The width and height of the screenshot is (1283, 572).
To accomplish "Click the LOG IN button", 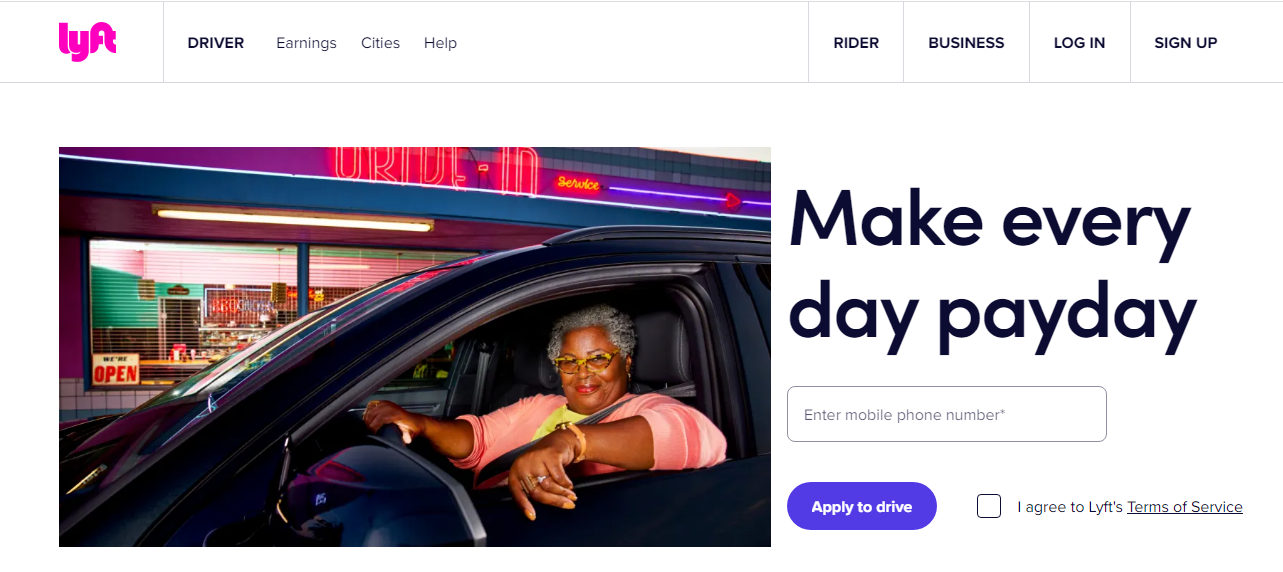I will pos(1079,43).
